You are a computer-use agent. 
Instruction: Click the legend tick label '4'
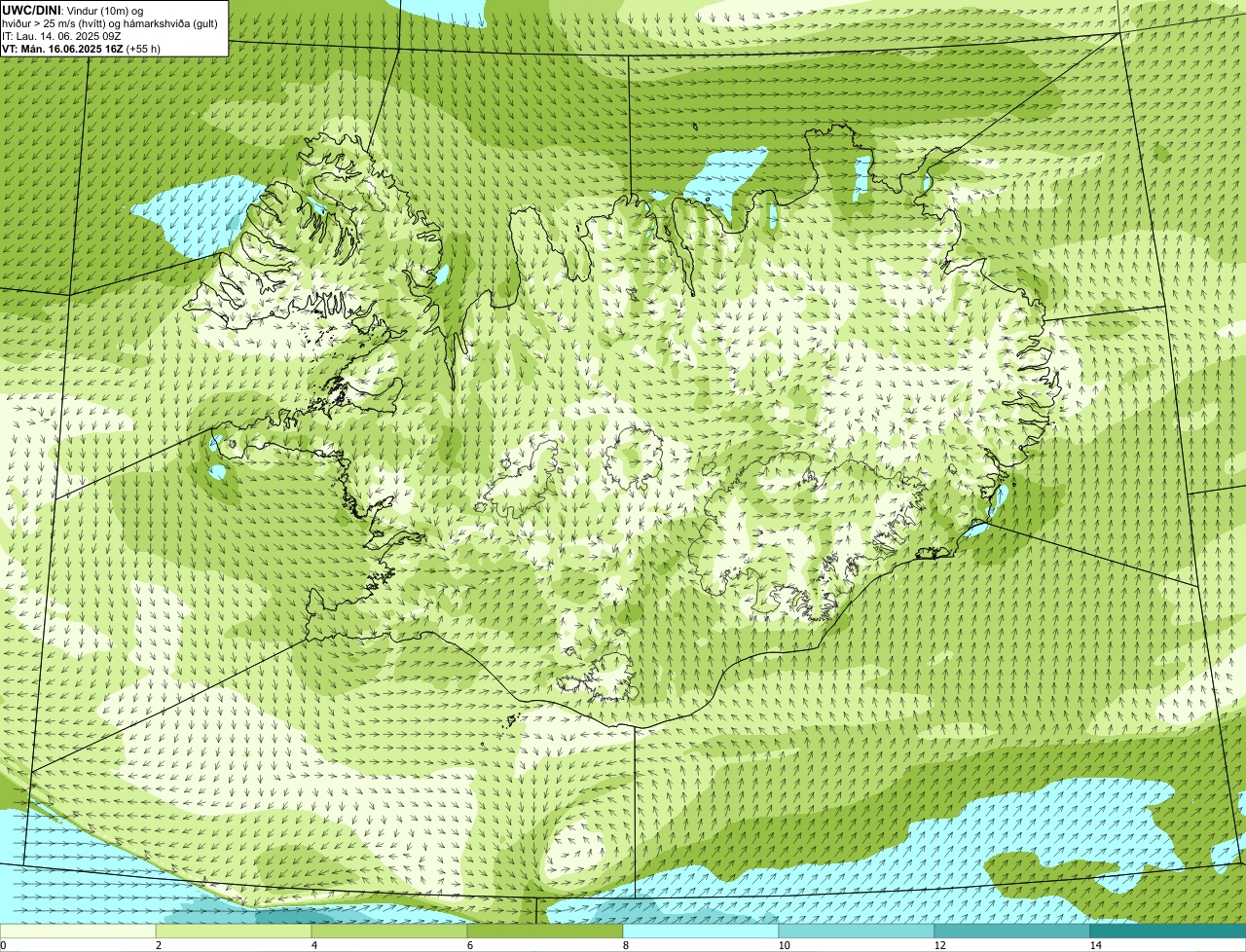point(313,945)
